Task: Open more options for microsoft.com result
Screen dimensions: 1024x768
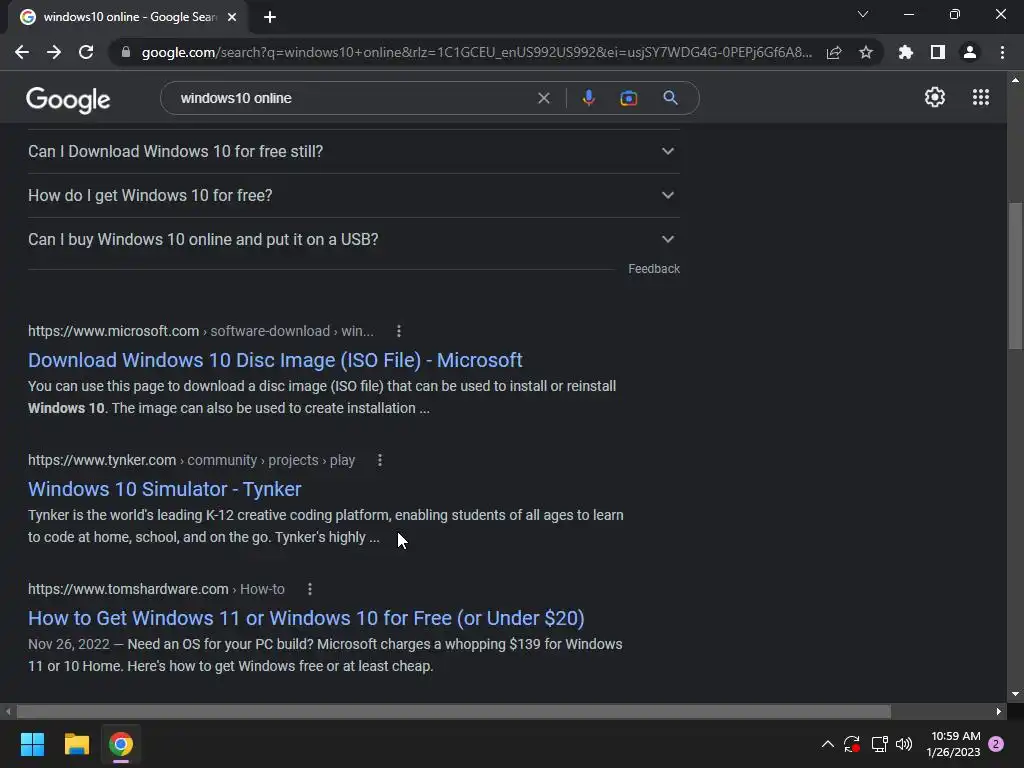Action: click(398, 331)
